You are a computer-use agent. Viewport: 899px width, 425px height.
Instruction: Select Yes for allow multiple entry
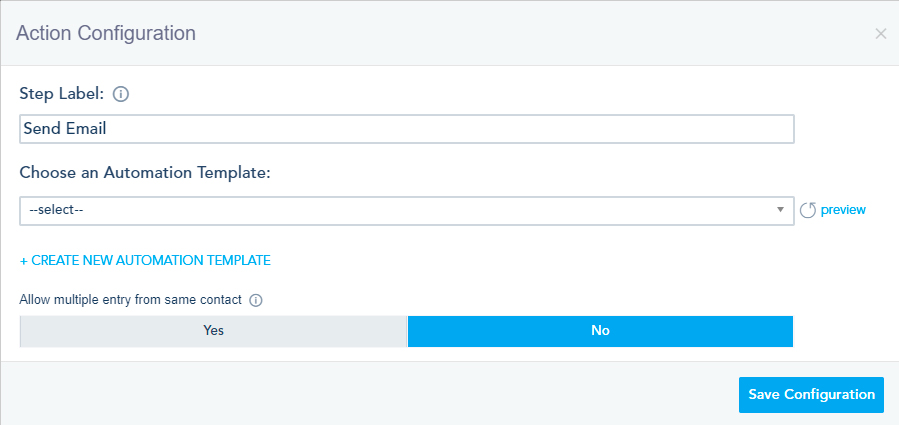213,330
